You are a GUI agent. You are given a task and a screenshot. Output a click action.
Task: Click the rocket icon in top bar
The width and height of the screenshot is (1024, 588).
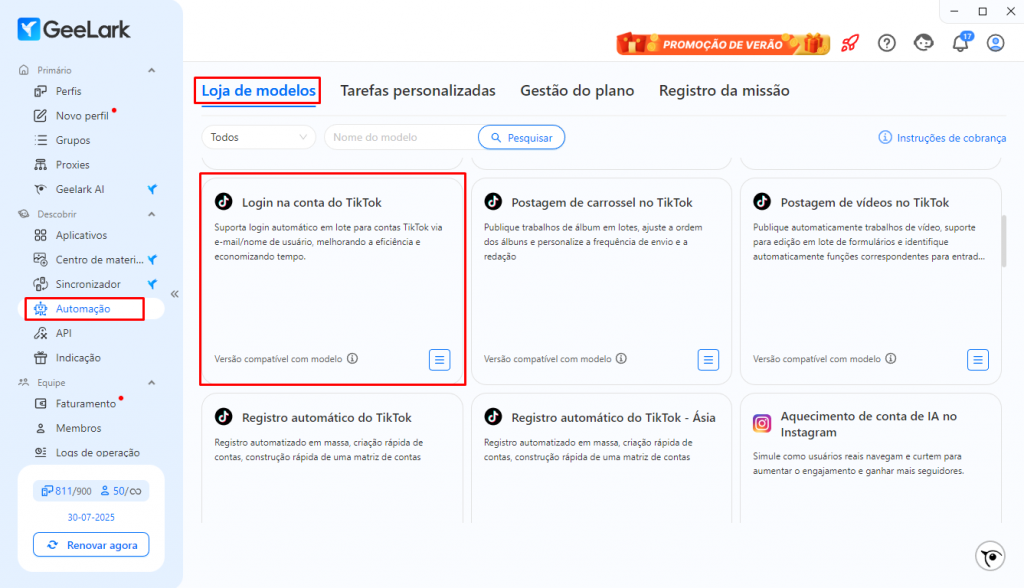(850, 43)
